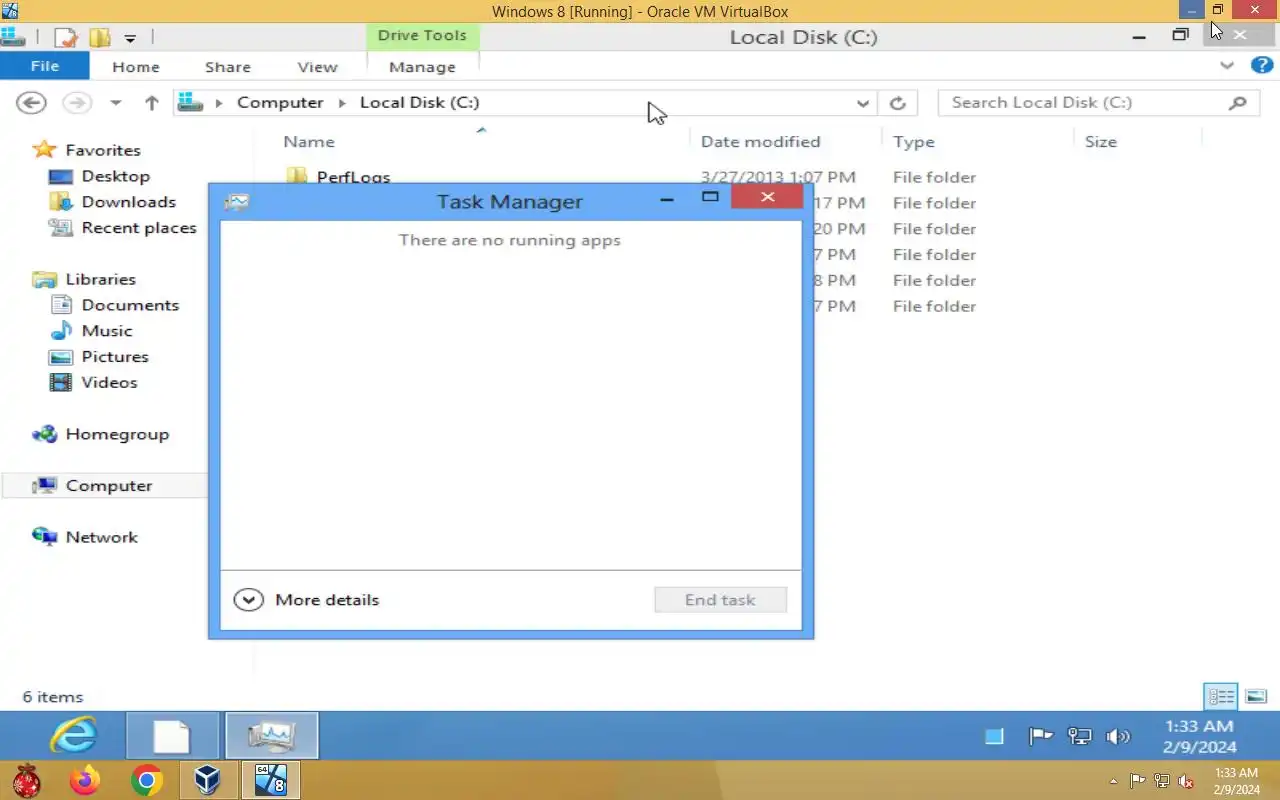
Task: Open the address bar history dropdown
Action: 862,103
